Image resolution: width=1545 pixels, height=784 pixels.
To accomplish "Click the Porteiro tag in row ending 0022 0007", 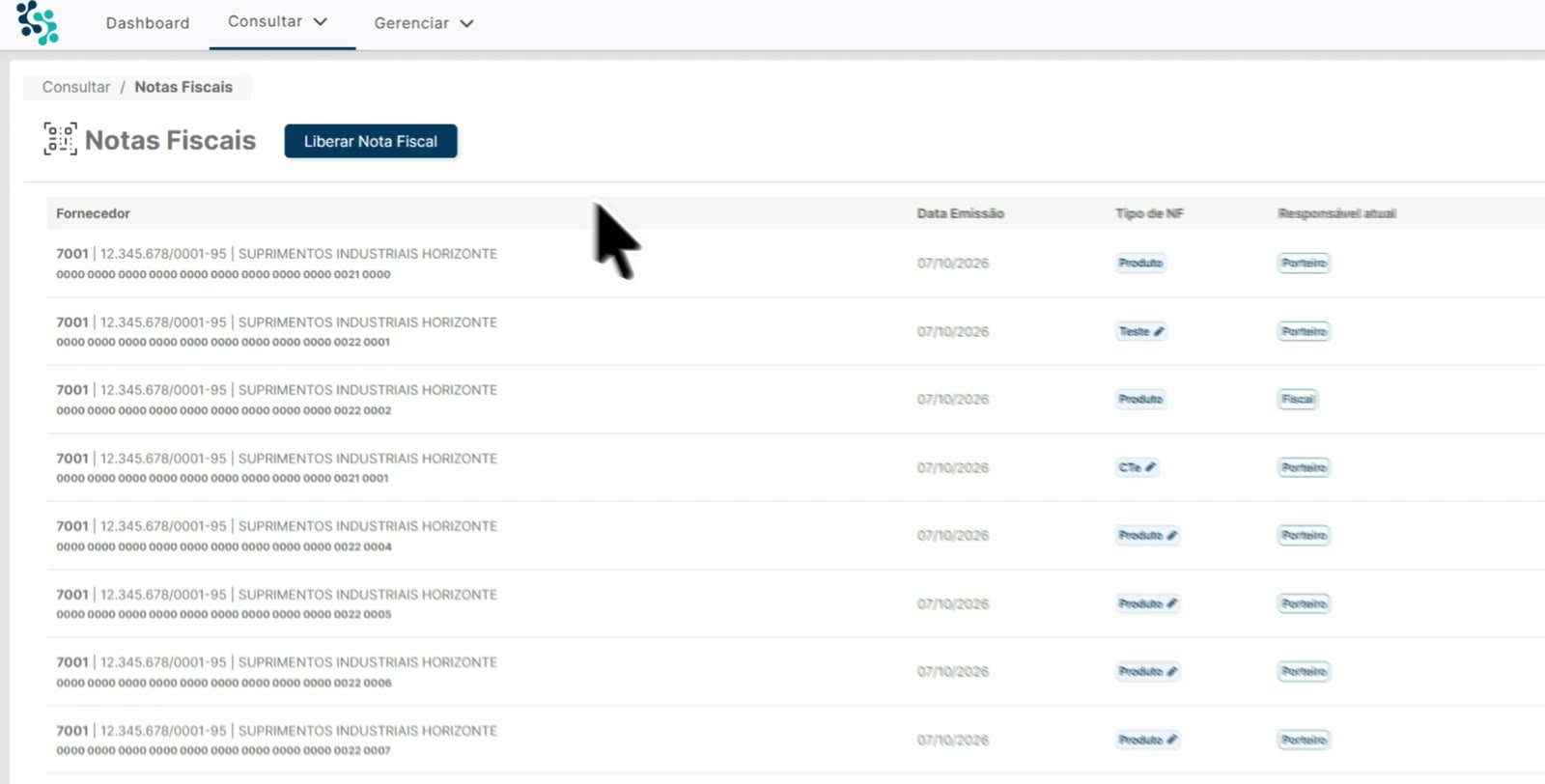I will [1304, 740].
